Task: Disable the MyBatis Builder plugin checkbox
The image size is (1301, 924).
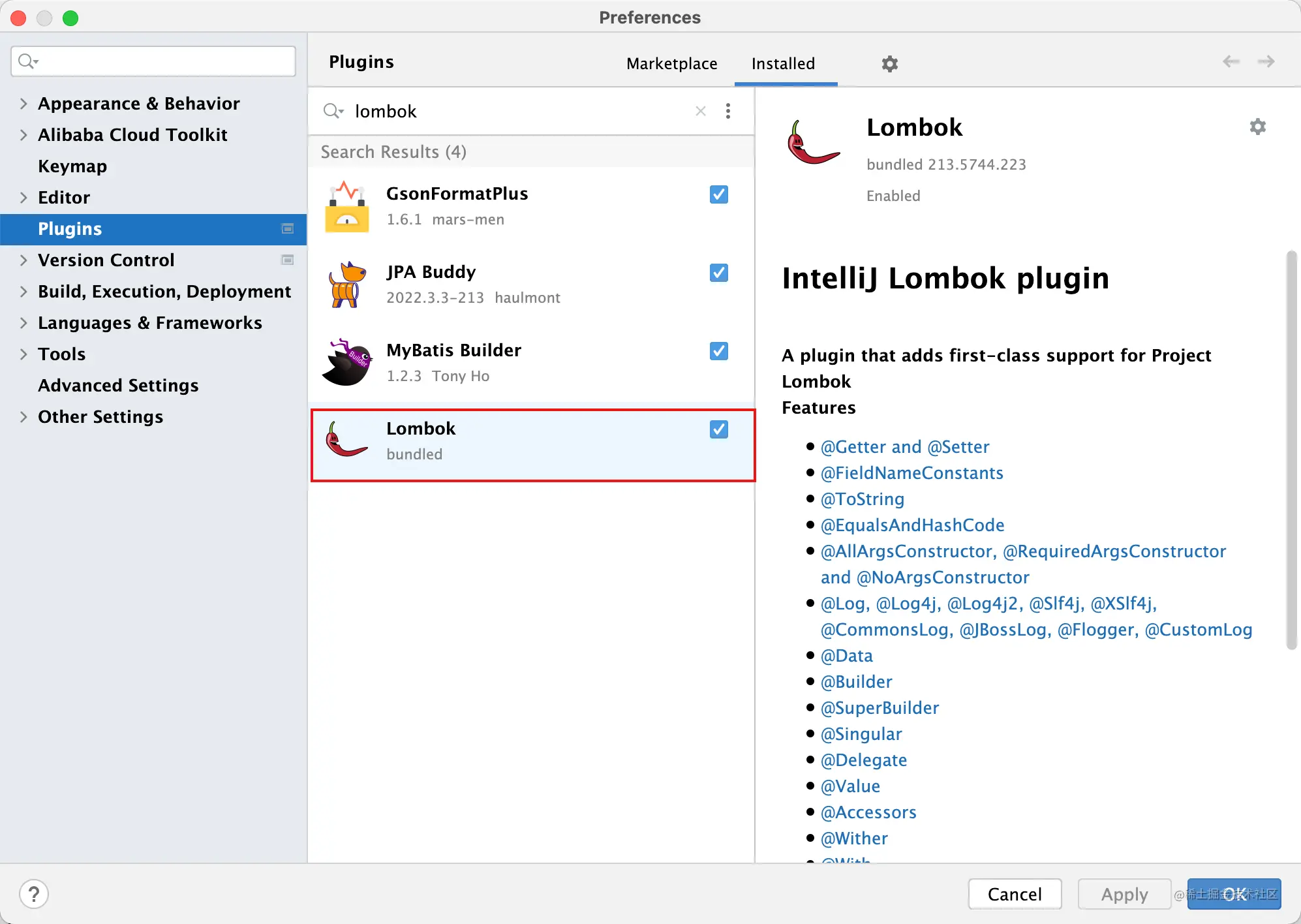Action: click(718, 351)
